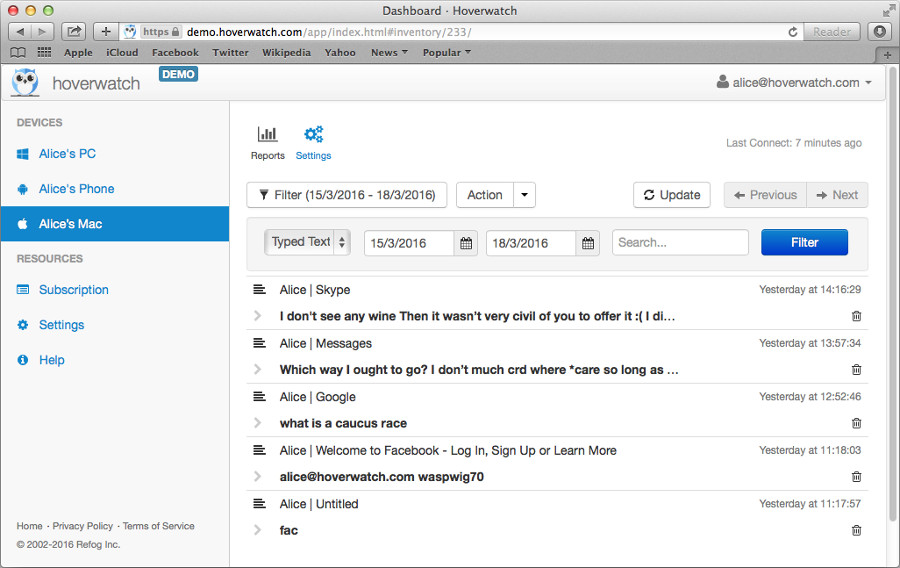Delete the Facebook login typed text entry
The width and height of the screenshot is (900, 568).
tap(856, 477)
